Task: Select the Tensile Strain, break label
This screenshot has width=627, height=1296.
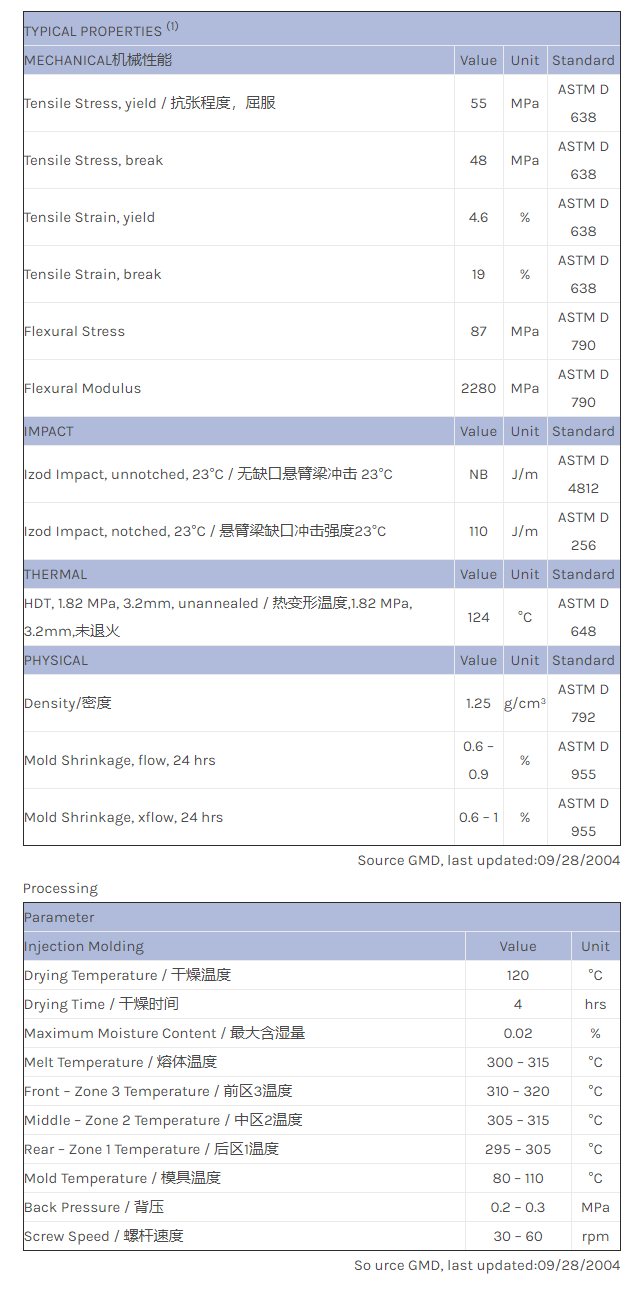Action: (92, 274)
